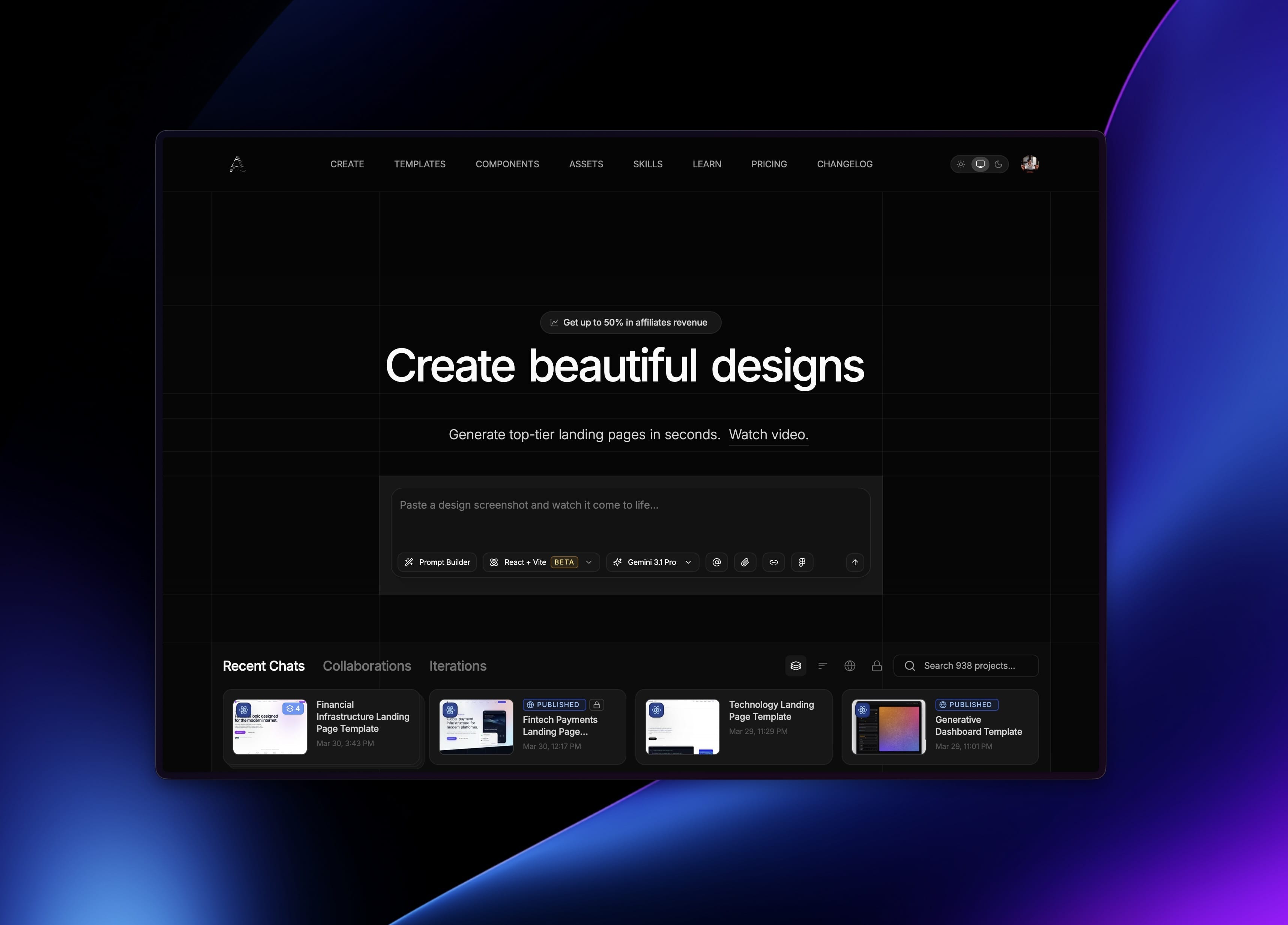Click the layers filter icon above projects

(796, 665)
